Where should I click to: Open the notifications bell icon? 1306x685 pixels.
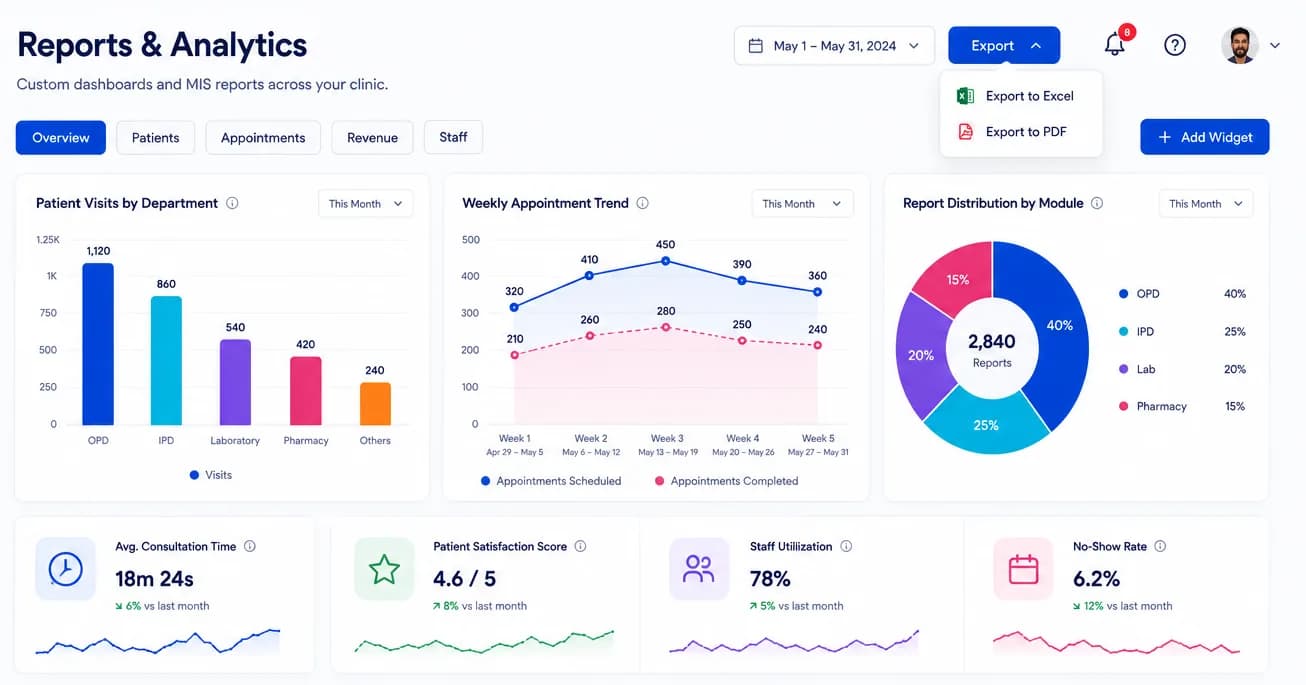click(x=1115, y=45)
